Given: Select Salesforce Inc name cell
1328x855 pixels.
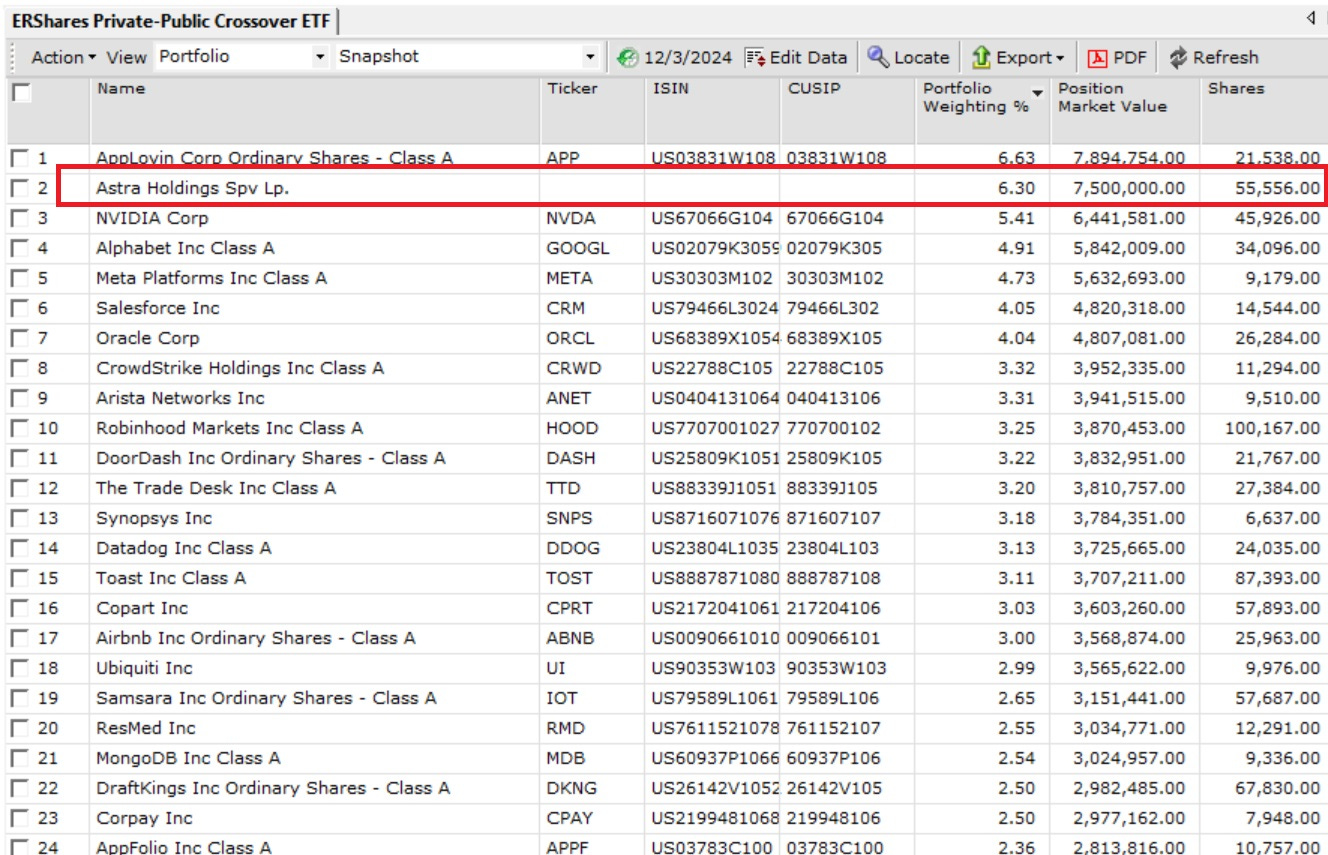Looking at the screenshot, I should point(315,308).
